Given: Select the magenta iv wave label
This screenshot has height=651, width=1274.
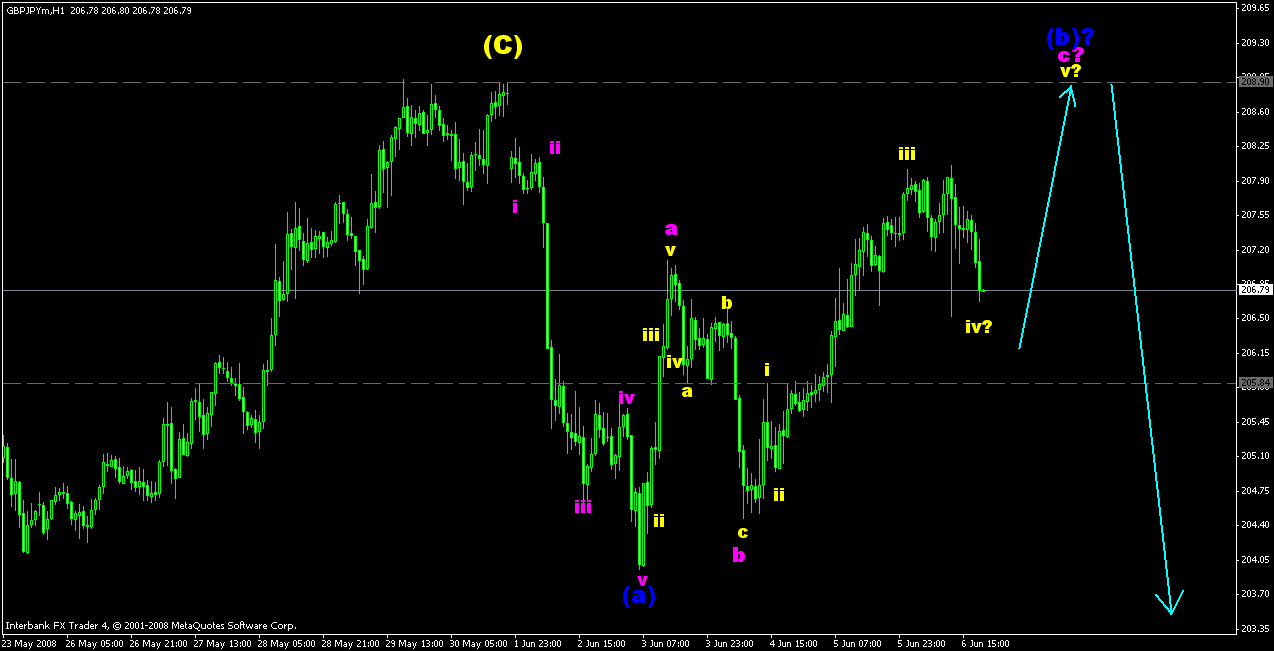Looking at the screenshot, I should (x=626, y=397).
